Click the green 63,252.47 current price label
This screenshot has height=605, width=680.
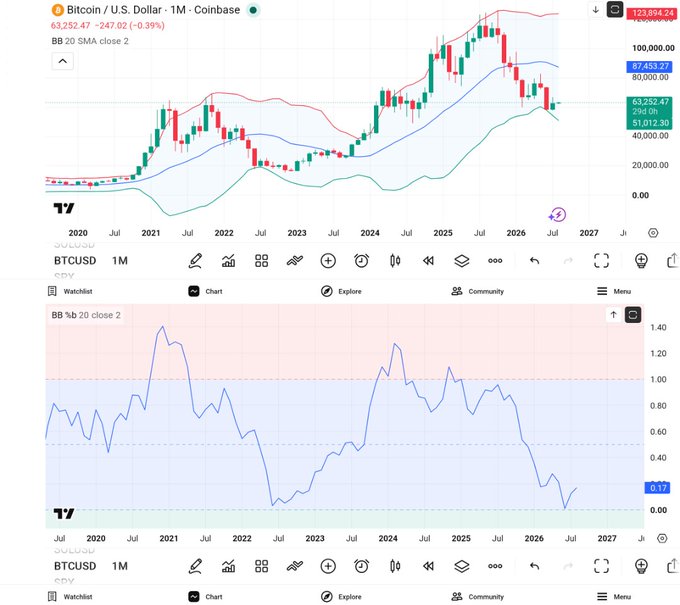click(x=650, y=102)
